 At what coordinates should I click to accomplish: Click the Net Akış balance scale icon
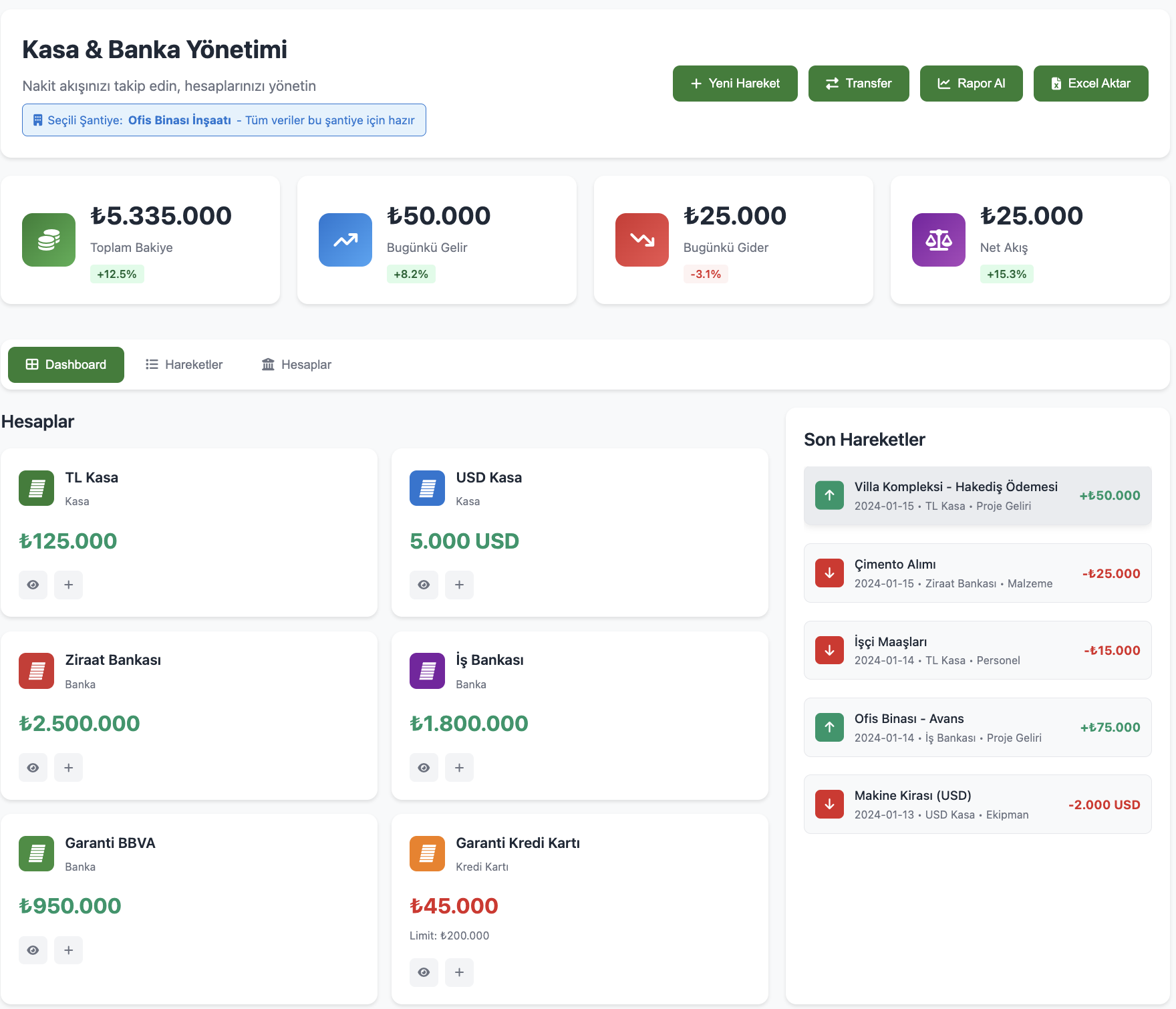pyautogui.click(x=939, y=240)
